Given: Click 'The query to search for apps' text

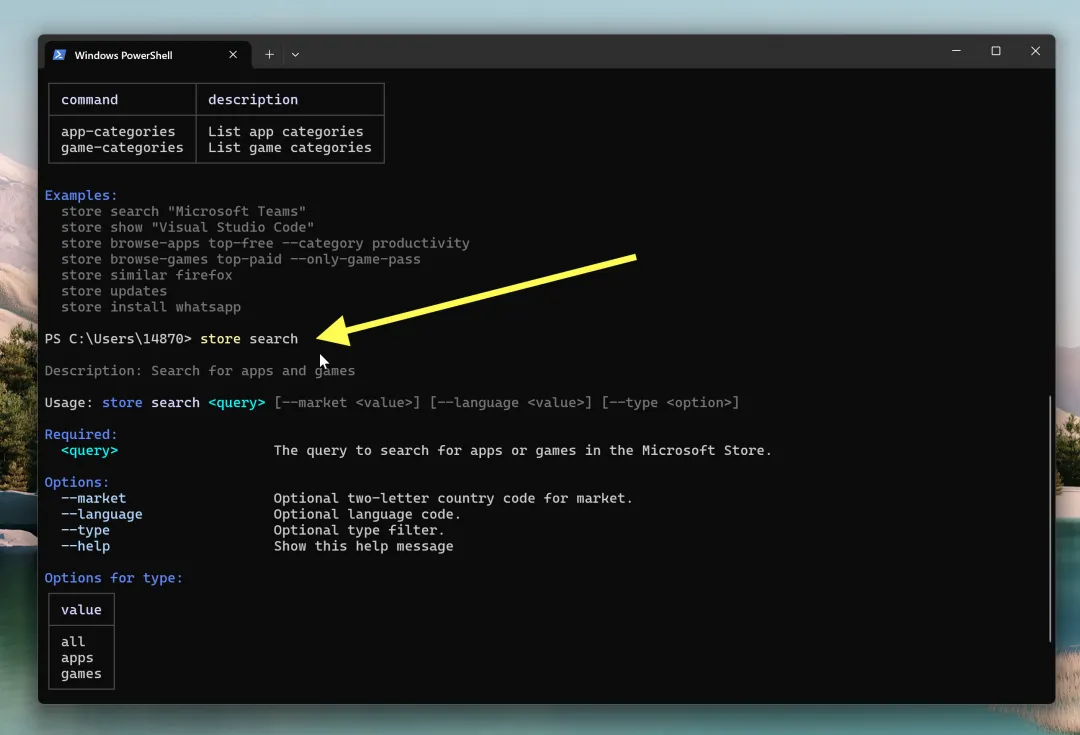Looking at the screenshot, I should click(522, 451).
